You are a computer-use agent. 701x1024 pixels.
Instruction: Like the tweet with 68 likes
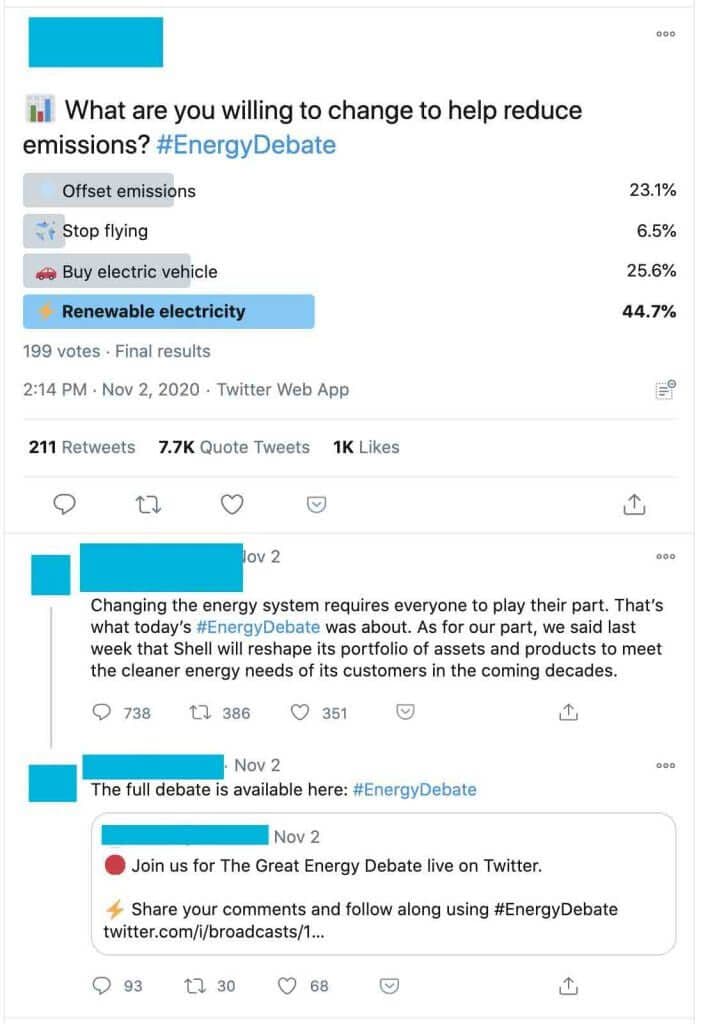pyautogui.click(x=288, y=986)
